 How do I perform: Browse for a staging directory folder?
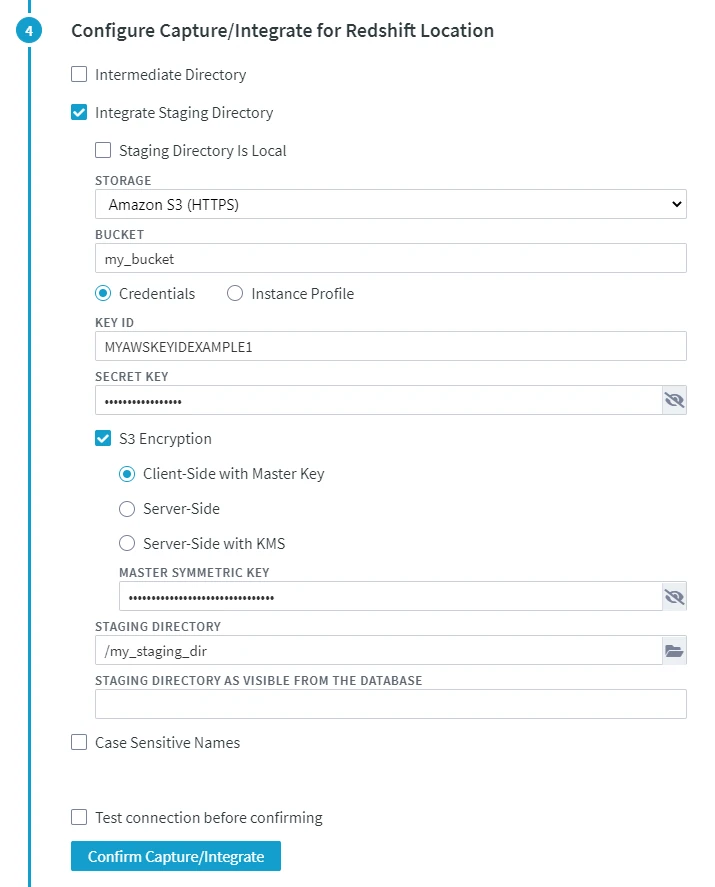tap(674, 650)
